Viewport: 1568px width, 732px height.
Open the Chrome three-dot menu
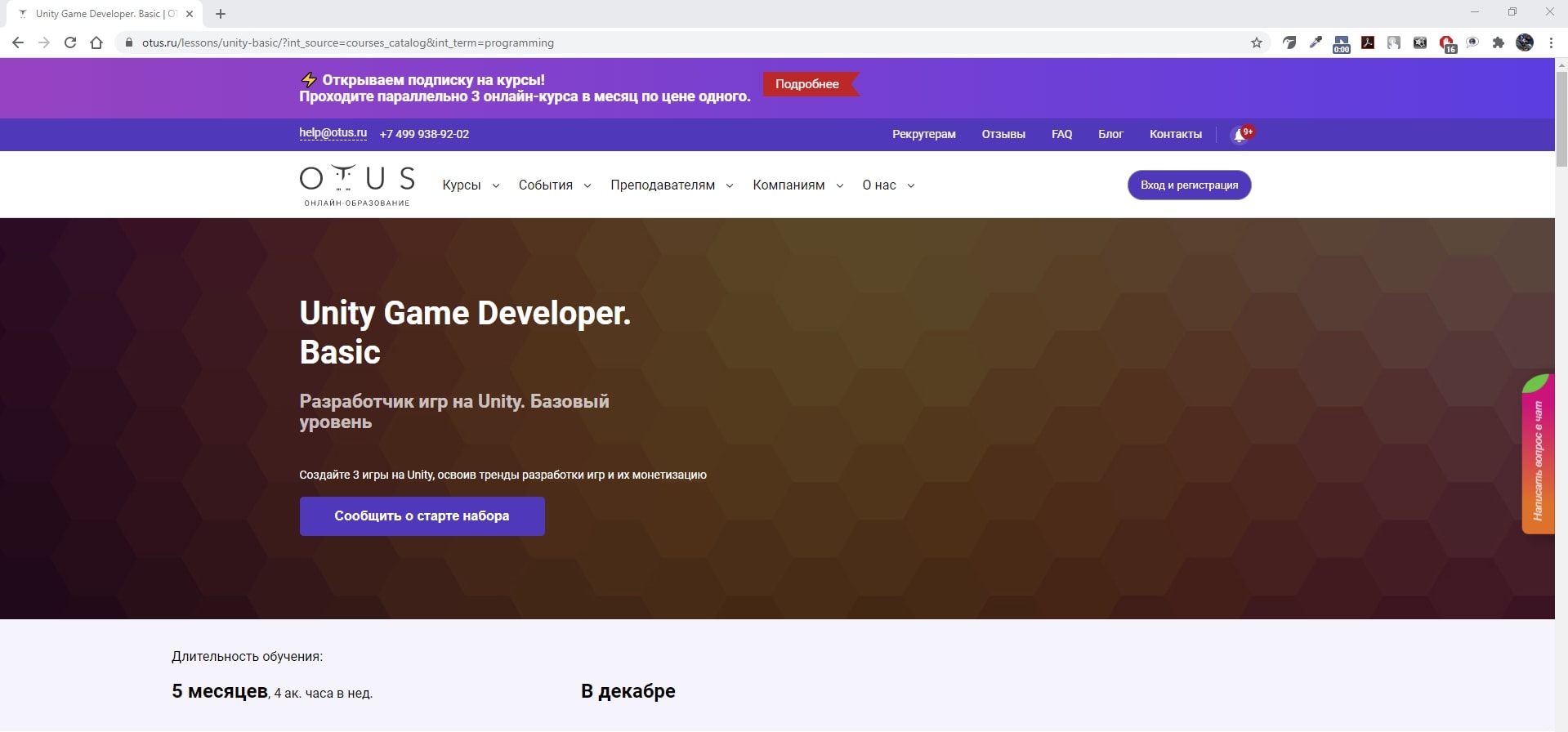1551,42
